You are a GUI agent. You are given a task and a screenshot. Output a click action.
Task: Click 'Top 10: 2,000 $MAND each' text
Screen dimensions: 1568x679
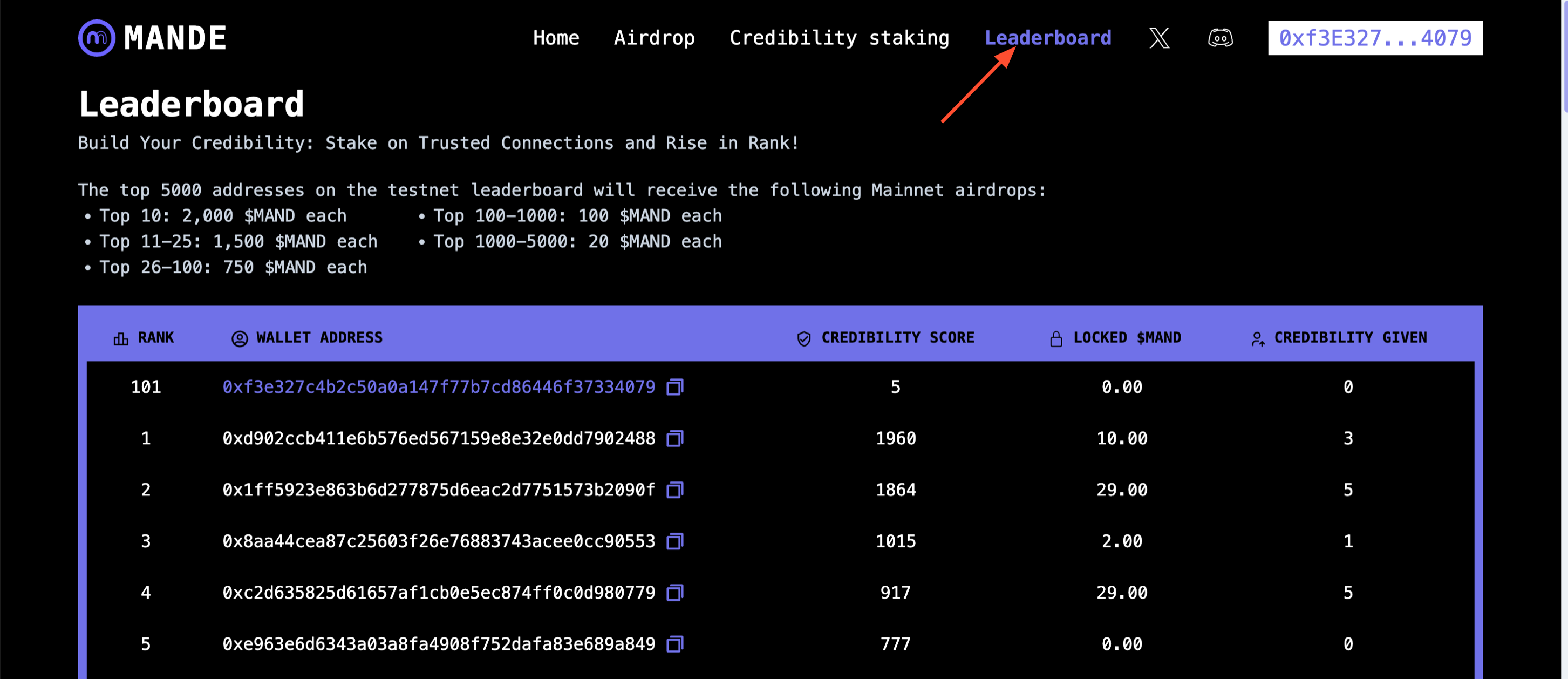[x=223, y=216]
